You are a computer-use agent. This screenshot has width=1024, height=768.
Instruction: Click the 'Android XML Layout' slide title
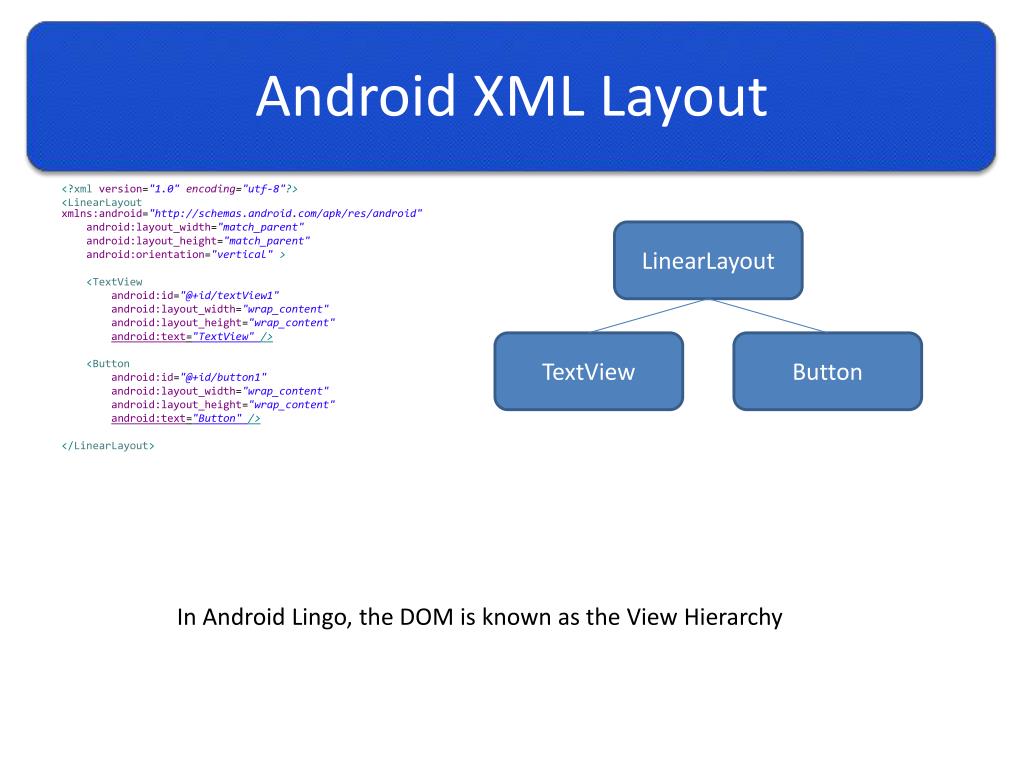click(511, 97)
